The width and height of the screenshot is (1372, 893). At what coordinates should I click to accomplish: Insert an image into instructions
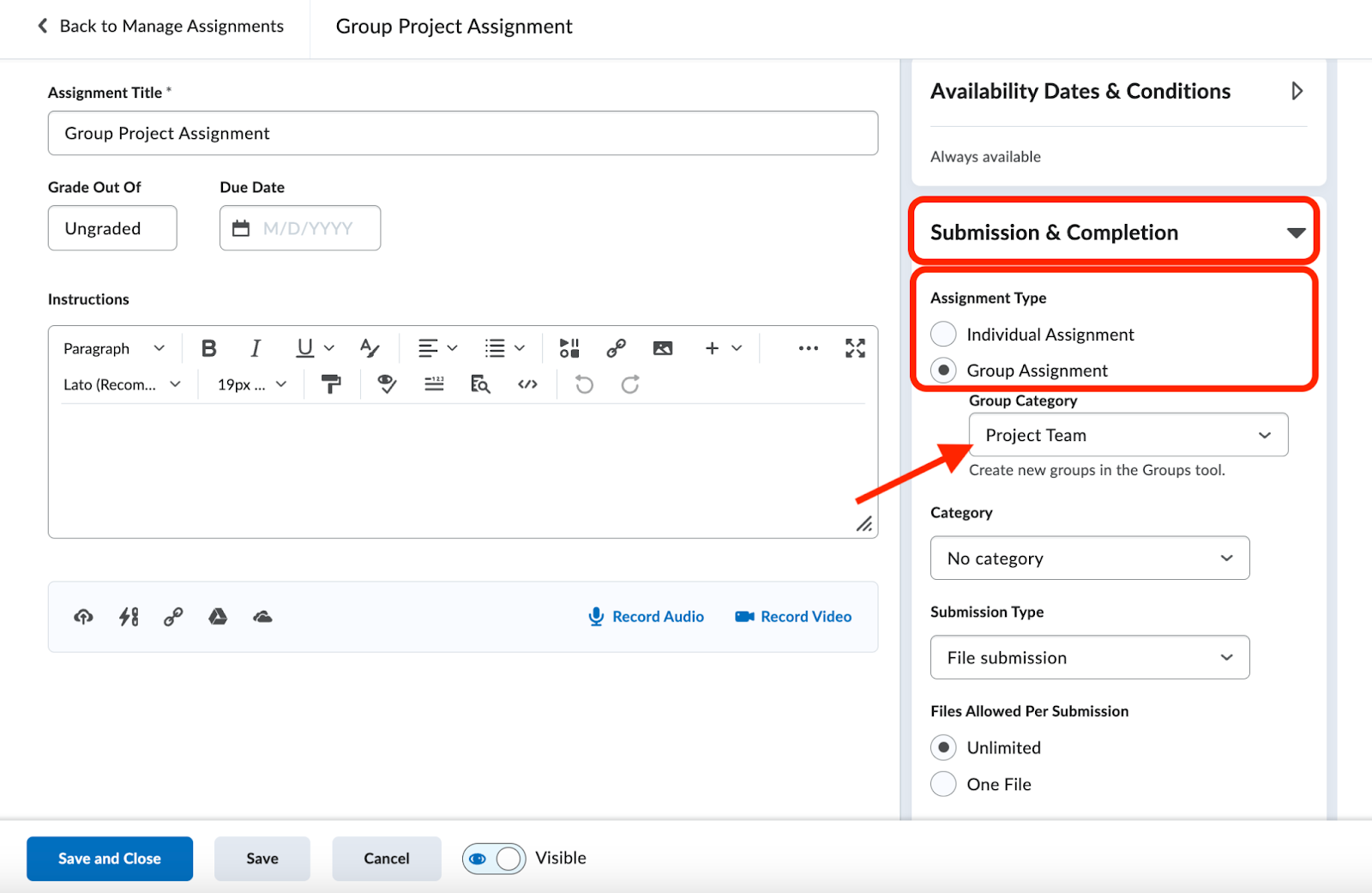[x=663, y=348]
